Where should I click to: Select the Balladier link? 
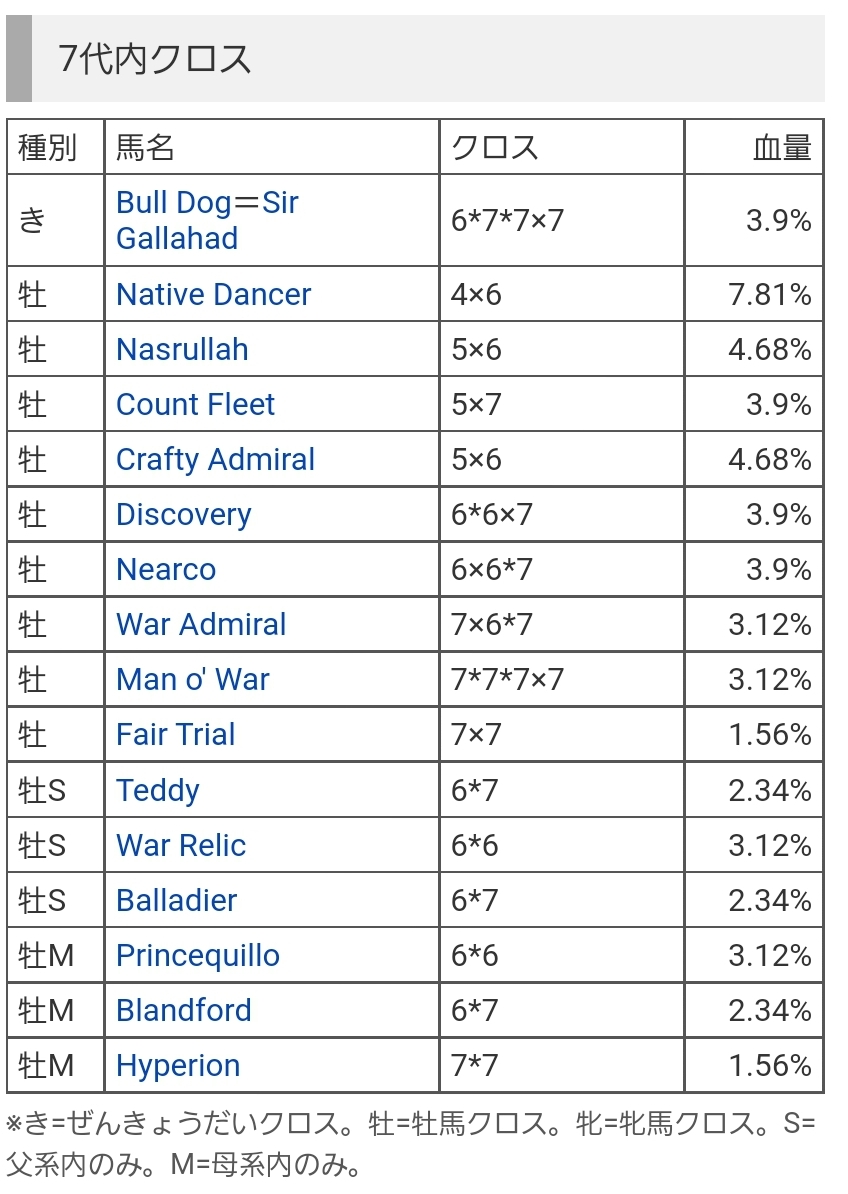pyautogui.click(x=177, y=900)
